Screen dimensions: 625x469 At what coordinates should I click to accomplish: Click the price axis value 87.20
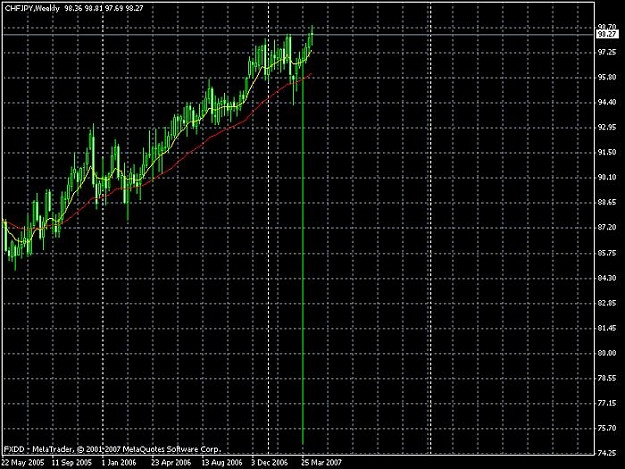[607, 228]
